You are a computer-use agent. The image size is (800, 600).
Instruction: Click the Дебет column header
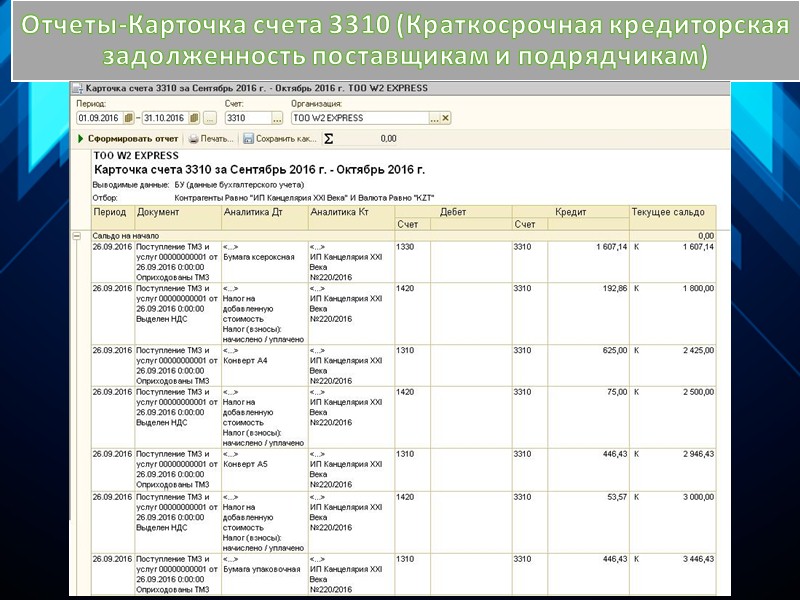453,212
